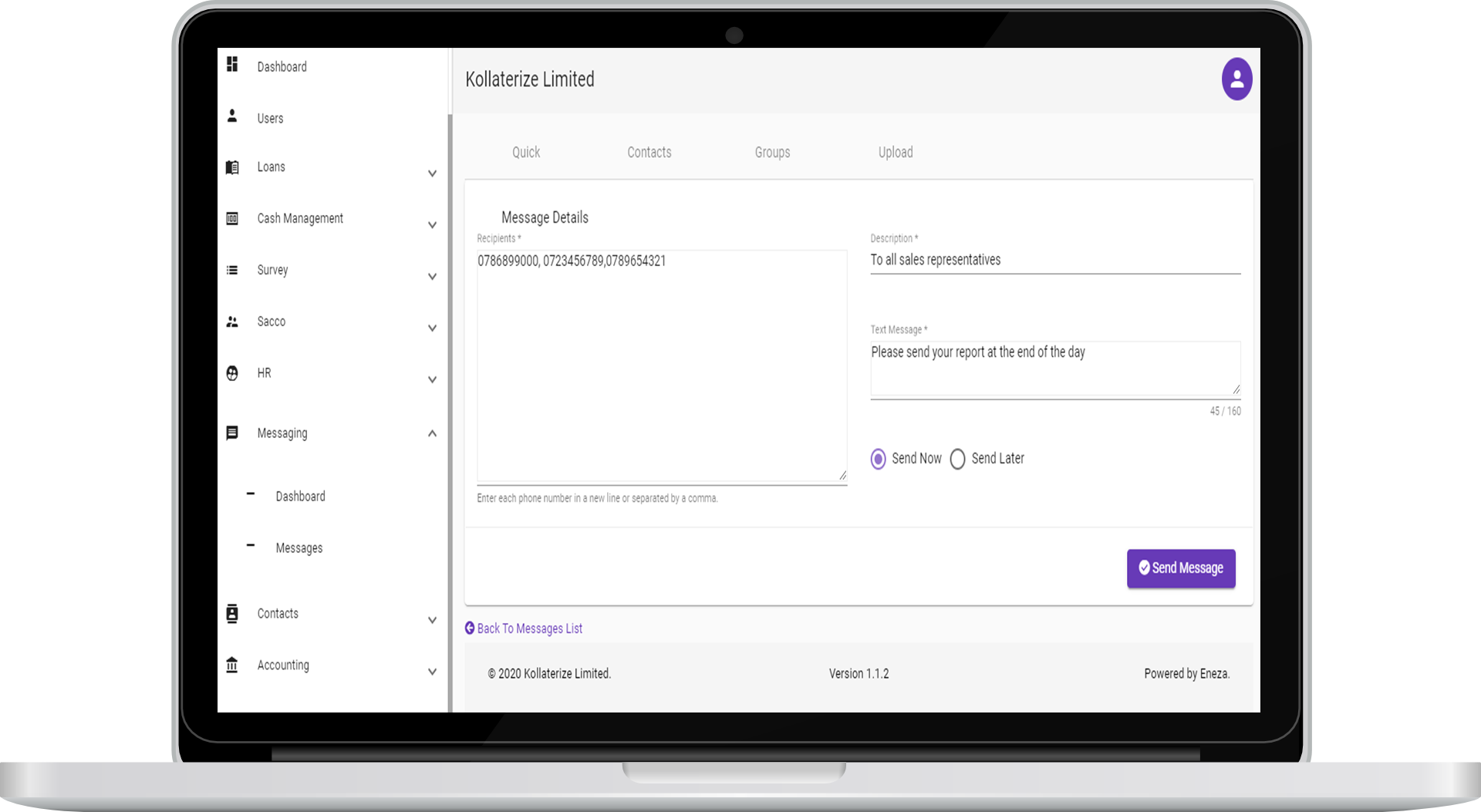The width and height of the screenshot is (1481, 812).
Task: Switch to the Contacts tab
Action: (649, 153)
